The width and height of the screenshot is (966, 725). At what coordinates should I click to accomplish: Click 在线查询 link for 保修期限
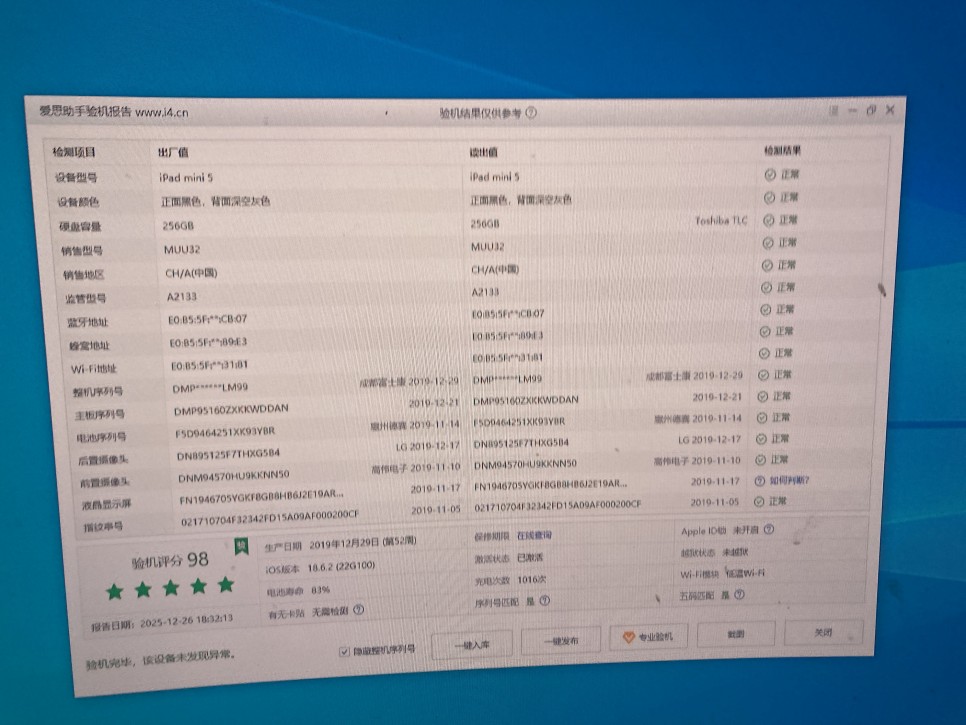pyautogui.click(x=533, y=536)
